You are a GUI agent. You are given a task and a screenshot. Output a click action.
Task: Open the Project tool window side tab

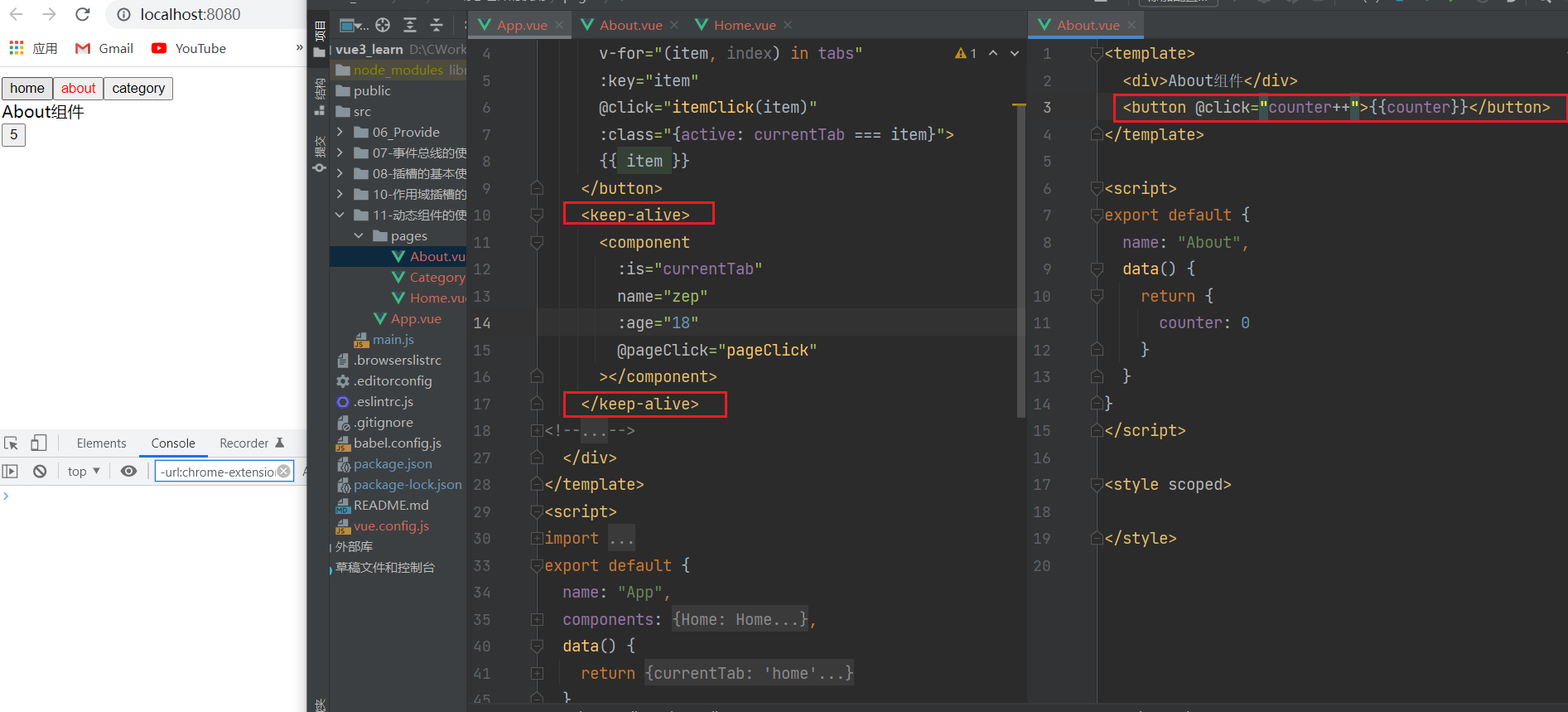point(320,39)
